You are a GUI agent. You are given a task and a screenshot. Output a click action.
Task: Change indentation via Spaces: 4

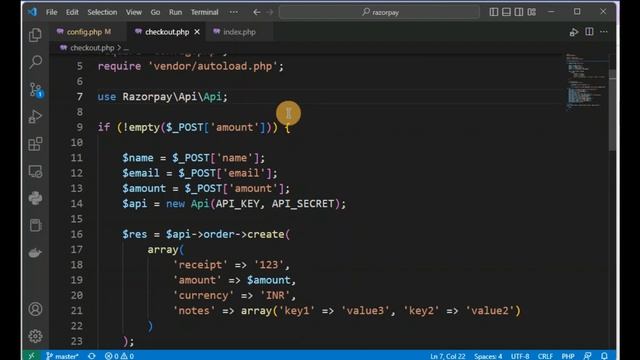coord(488,356)
